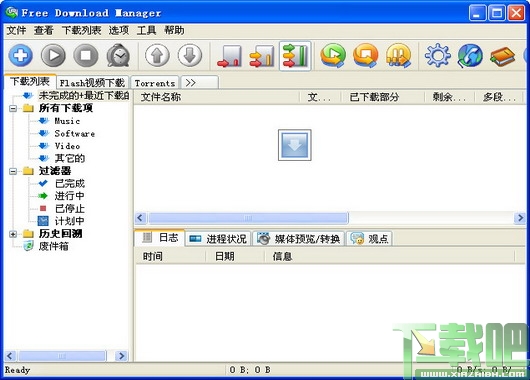
Task: Click the Ready status bar text
Action: coord(18,370)
